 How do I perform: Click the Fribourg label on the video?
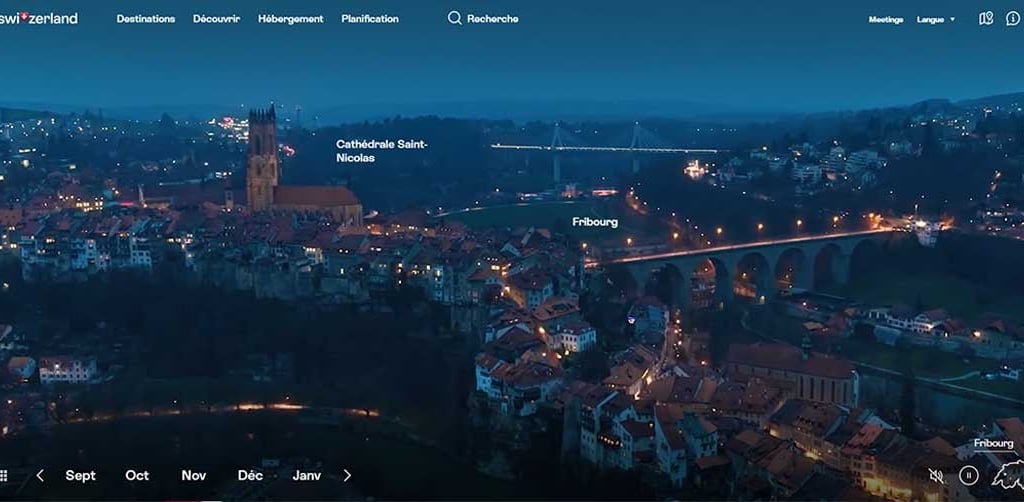tap(595, 222)
